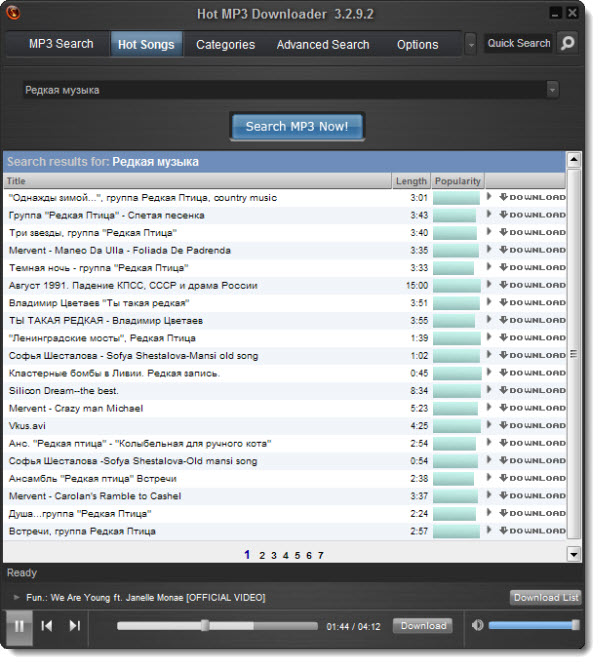Image resolution: width=600 pixels, height=664 pixels.
Task: Play preview for "Три звезды" row
Action: (489, 232)
